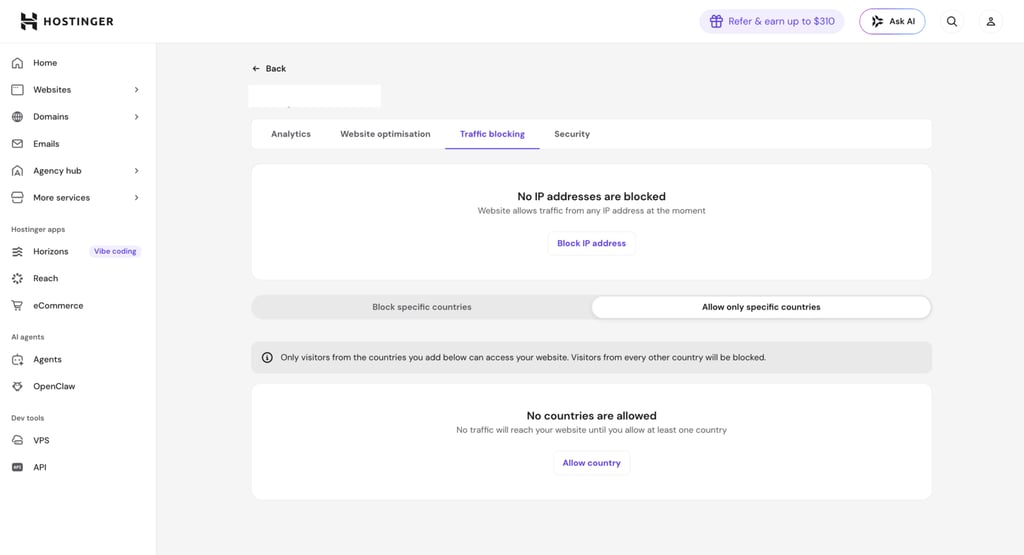Click the Websites window icon
Screen dimensions: 1024x555
pos(18,89)
